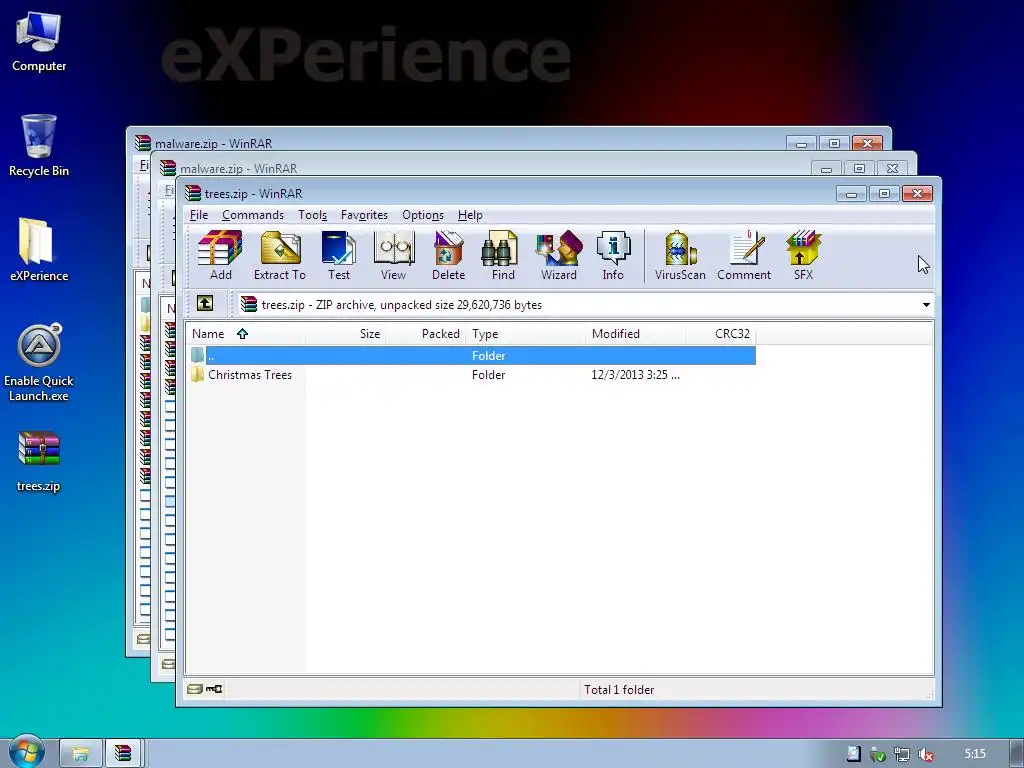1024x768 pixels.
Task: Click the 5:15 taskbar clock
Action: click(x=975, y=754)
